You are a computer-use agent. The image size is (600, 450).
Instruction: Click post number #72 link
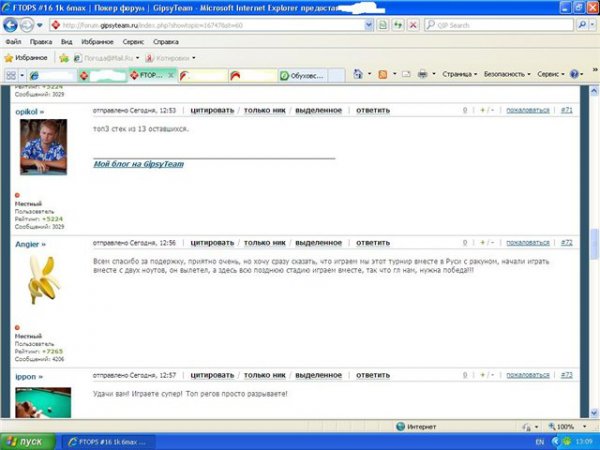click(x=566, y=242)
